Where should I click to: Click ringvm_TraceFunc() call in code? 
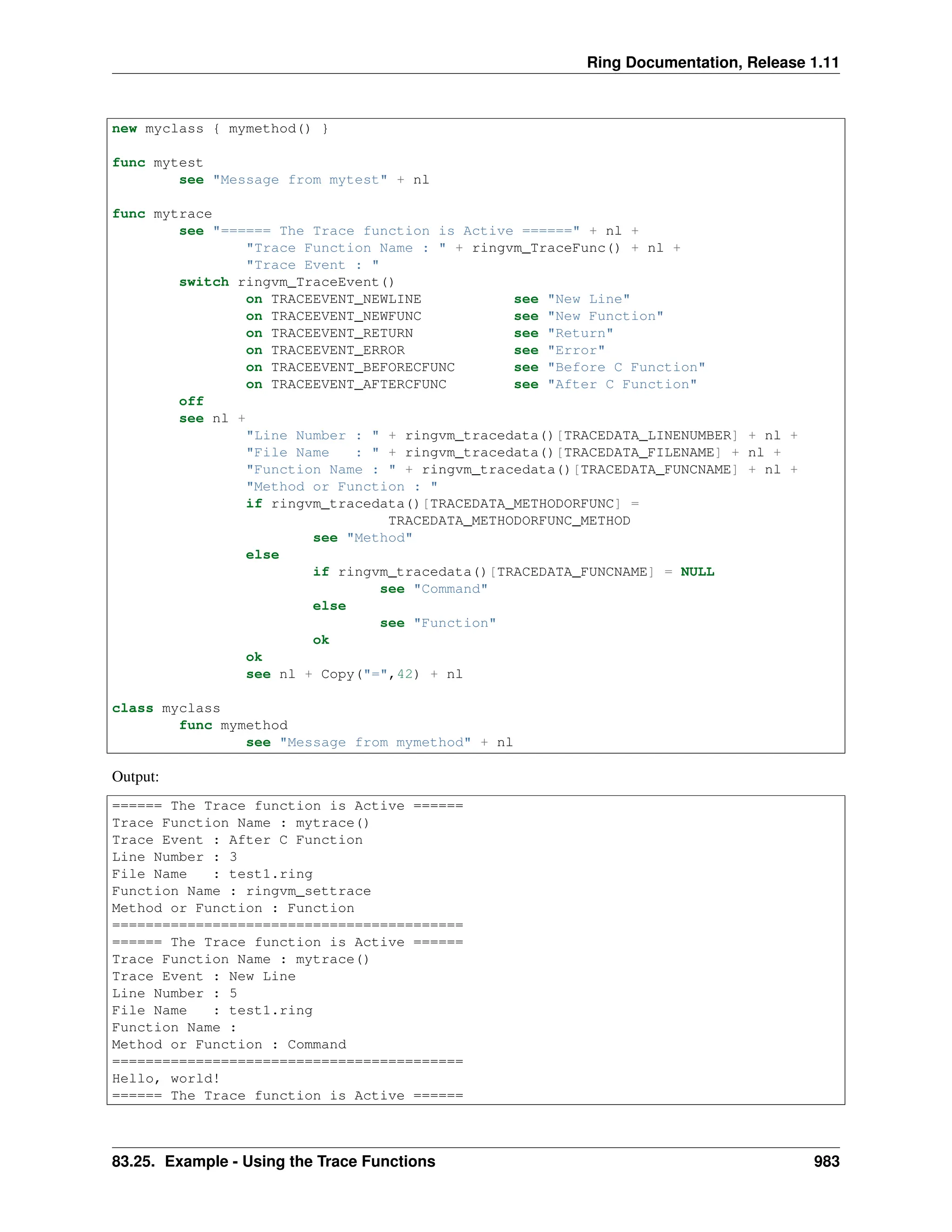[x=545, y=248]
